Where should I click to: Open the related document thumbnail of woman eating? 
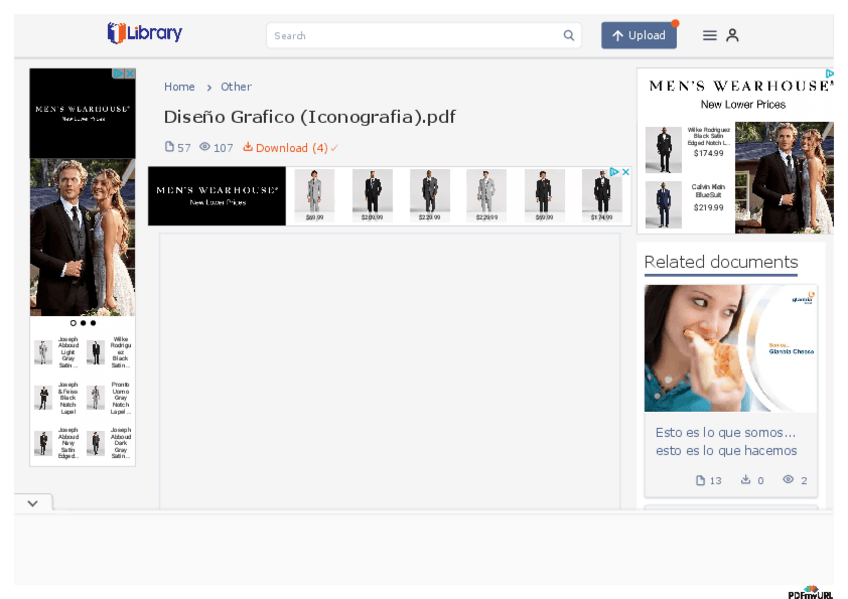pyautogui.click(x=730, y=349)
